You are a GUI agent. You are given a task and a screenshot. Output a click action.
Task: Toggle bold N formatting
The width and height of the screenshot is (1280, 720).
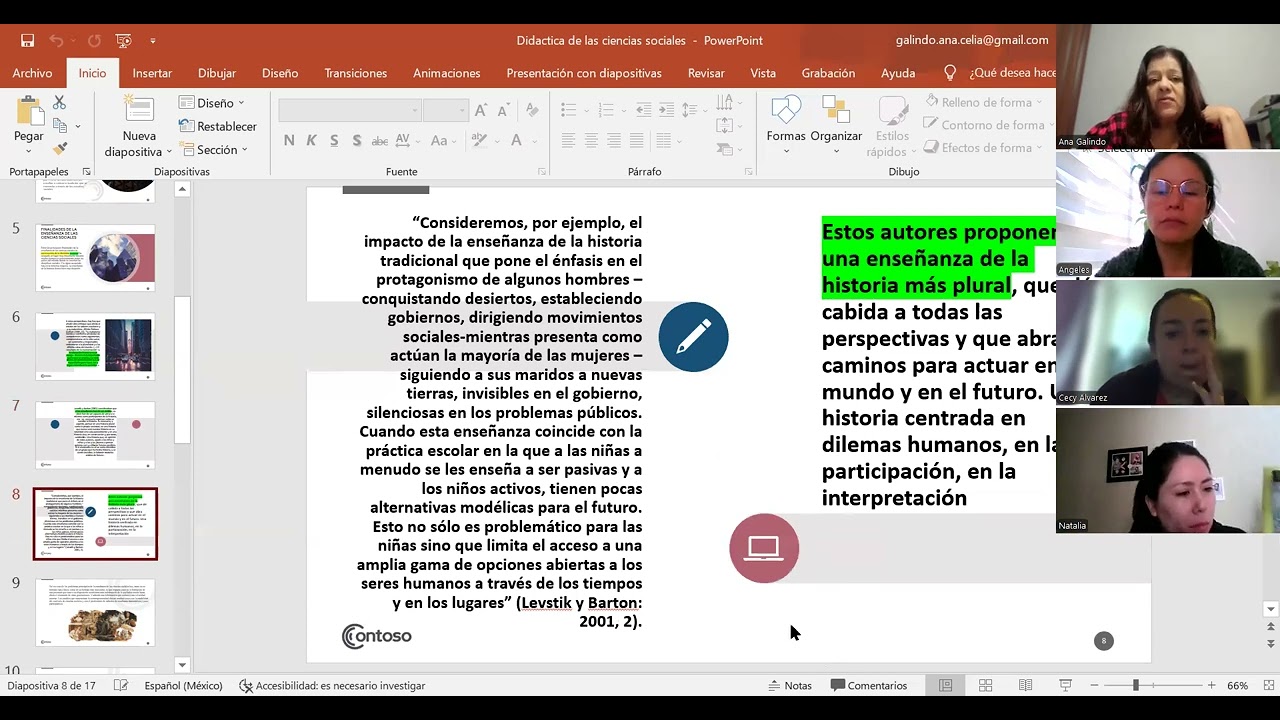[289, 141]
